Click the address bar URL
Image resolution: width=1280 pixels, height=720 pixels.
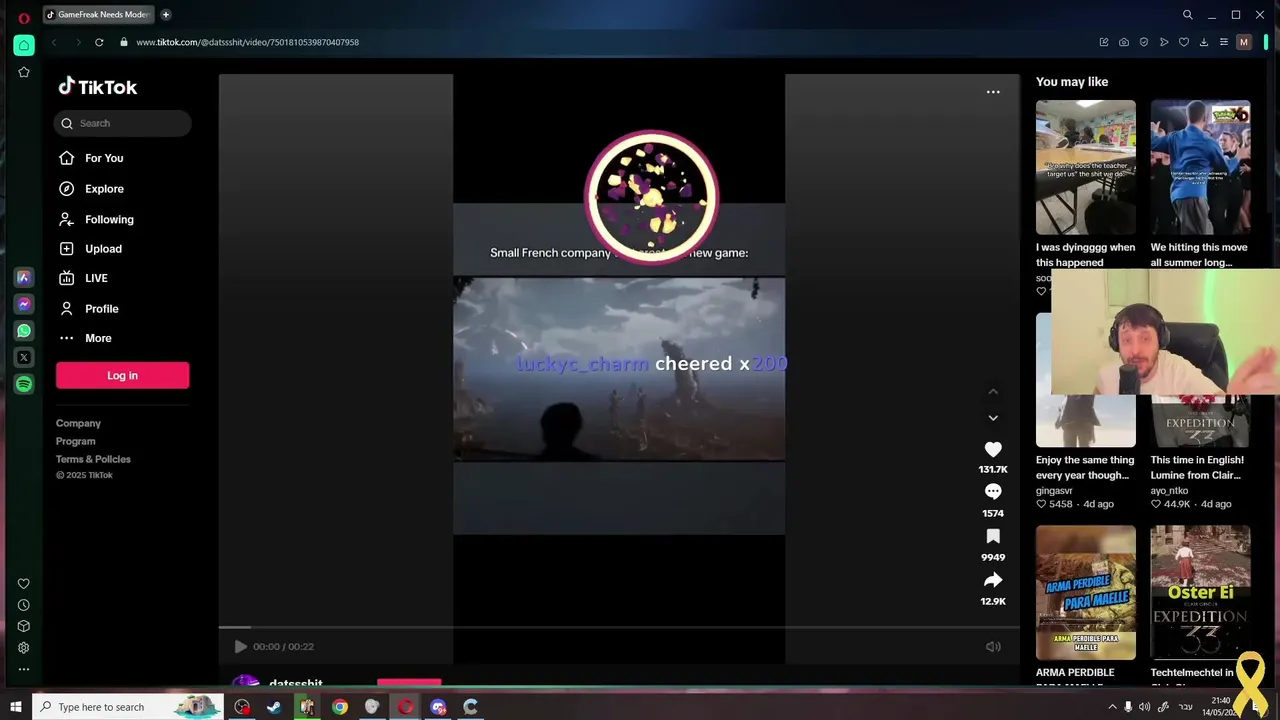(247, 42)
